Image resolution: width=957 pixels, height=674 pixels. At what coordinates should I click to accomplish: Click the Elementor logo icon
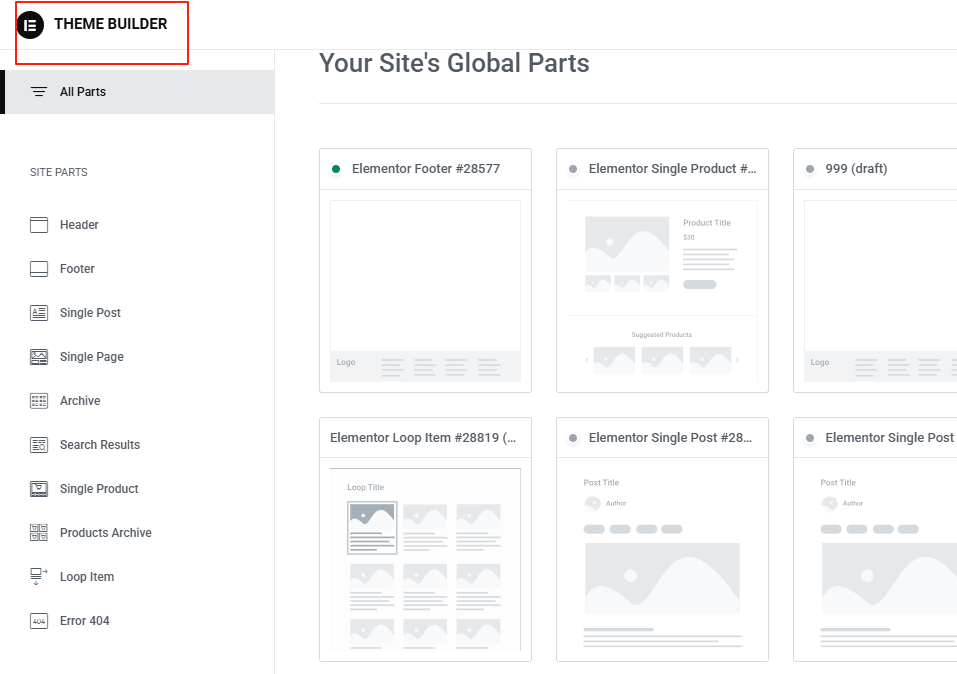pyautogui.click(x=31, y=25)
